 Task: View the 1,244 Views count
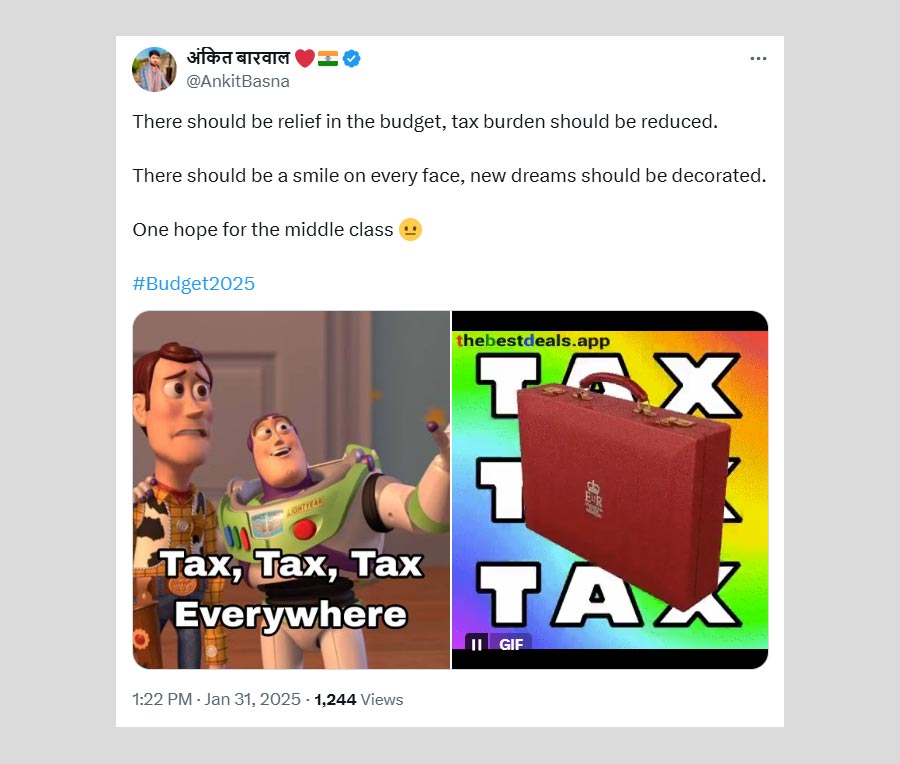point(359,699)
